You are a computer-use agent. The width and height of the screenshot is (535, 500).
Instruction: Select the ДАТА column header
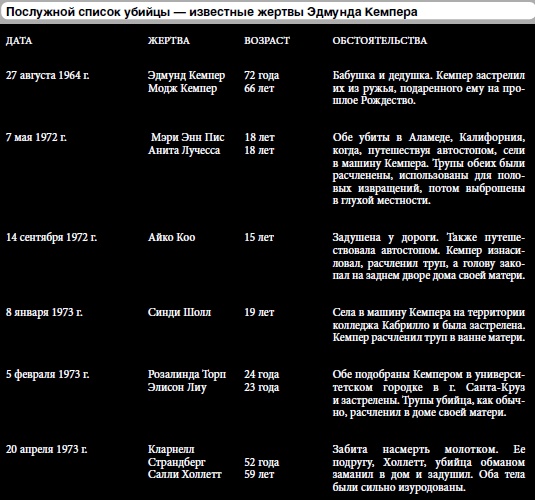pos(19,41)
